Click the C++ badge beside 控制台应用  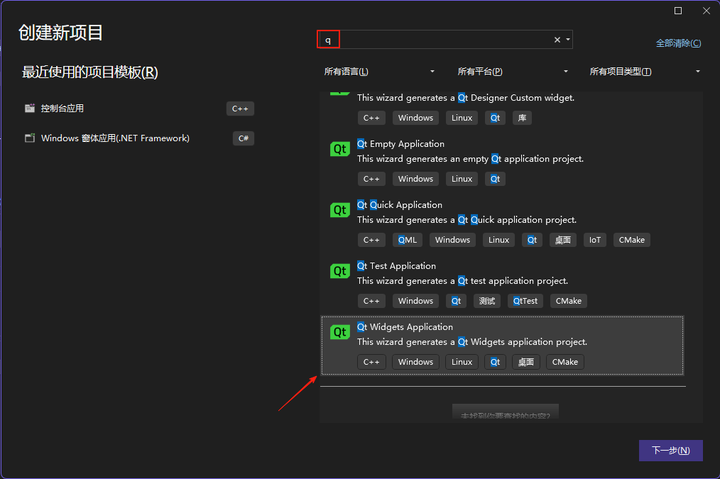240,109
